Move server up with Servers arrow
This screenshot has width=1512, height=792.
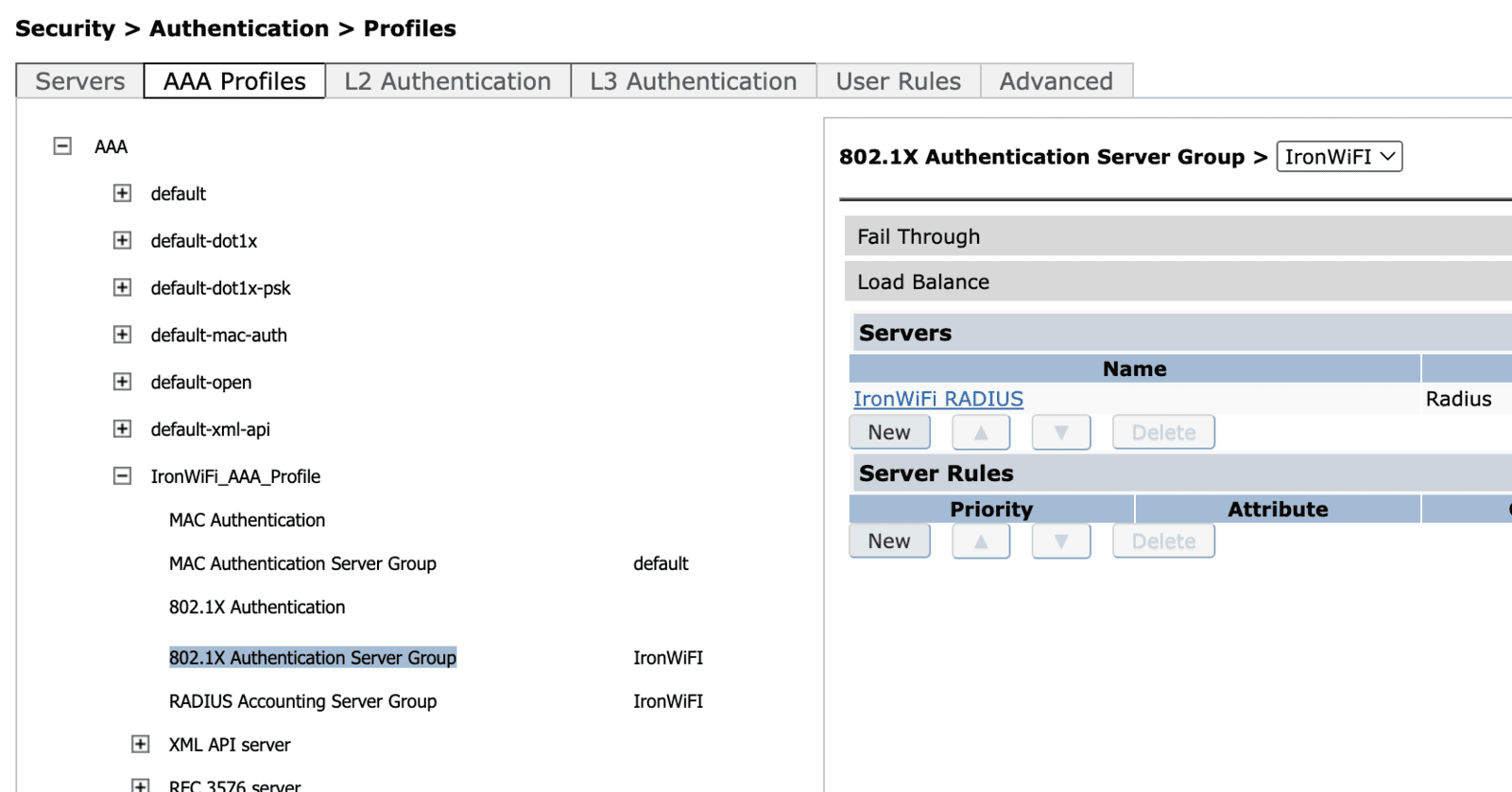point(981,433)
